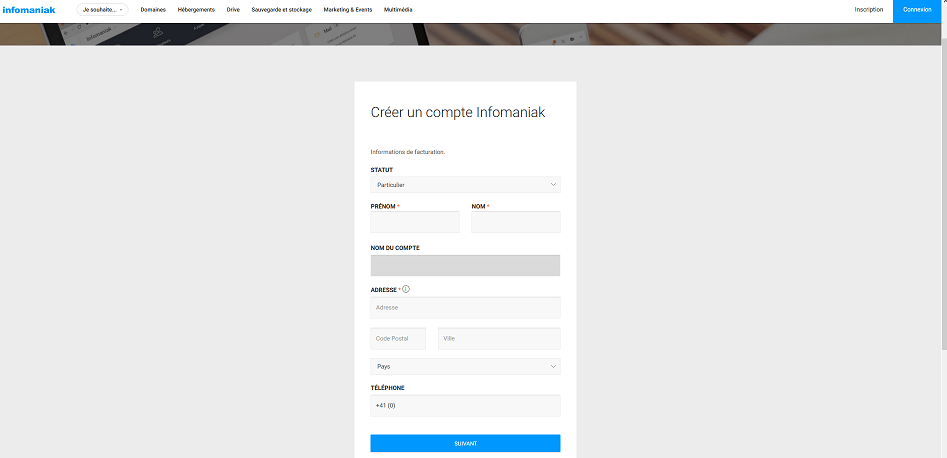Focus the Adresse input field
The image size is (947, 458).
coord(465,308)
